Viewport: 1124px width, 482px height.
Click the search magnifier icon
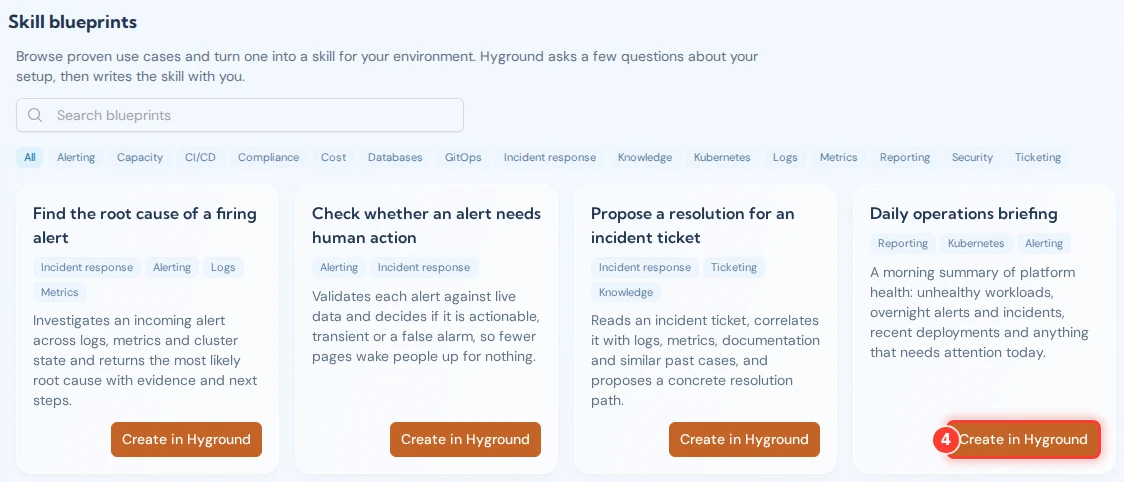pyautogui.click(x=34, y=115)
